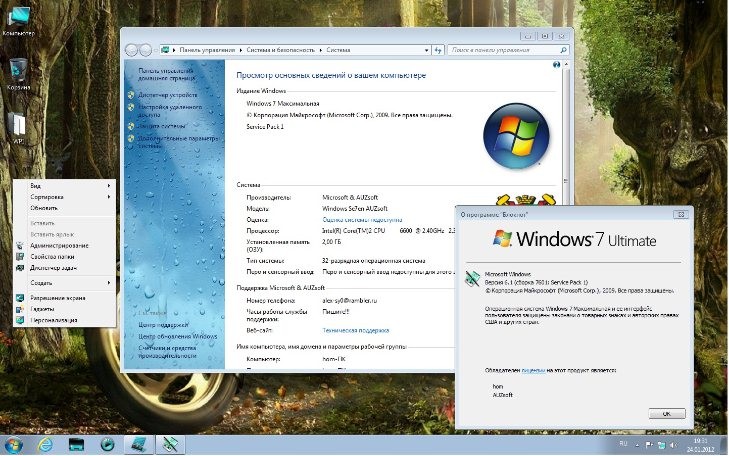Screen dimensions: 729x456
Task: Click the лицензии link in About dialog
Action: (x=533, y=370)
